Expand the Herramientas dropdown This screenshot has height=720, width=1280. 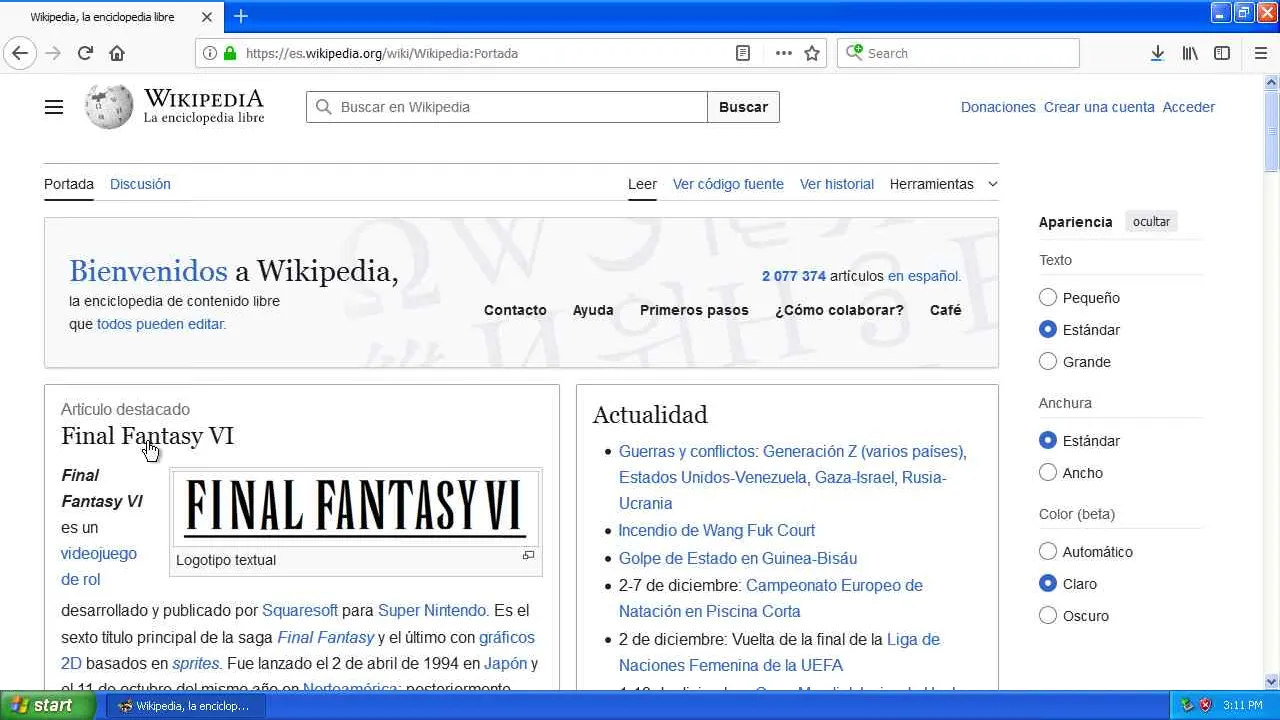pos(943,184)
